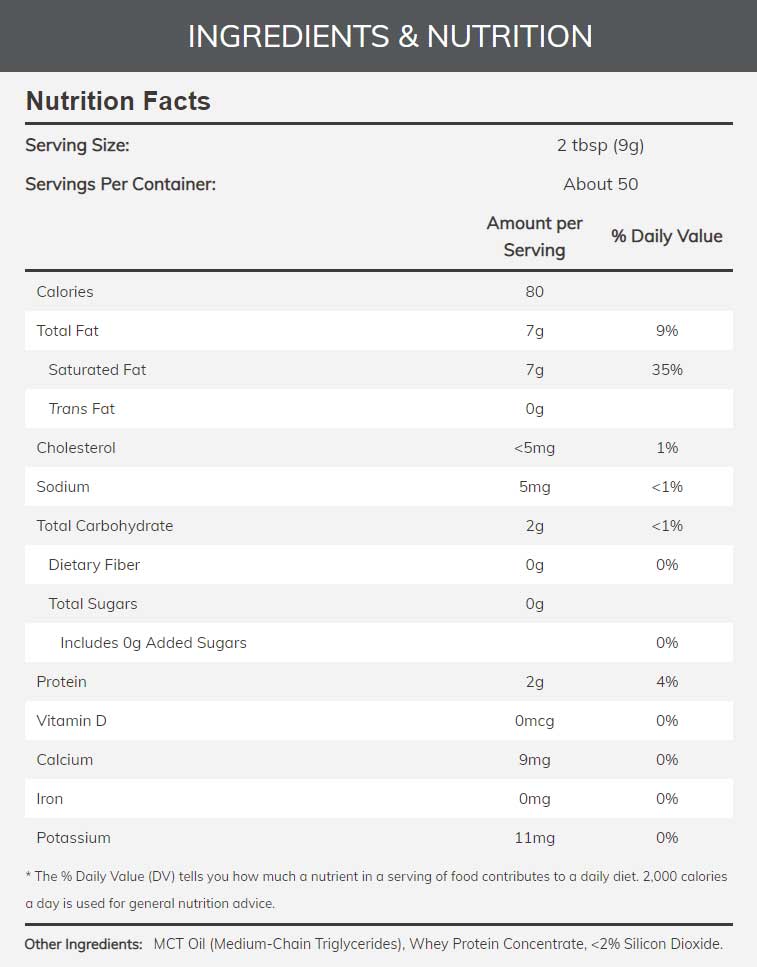Image resolution: width=757 pixels, height=967 pixels.
Task: Click the Total Carbohydrate row label
Action: [105, 526]
